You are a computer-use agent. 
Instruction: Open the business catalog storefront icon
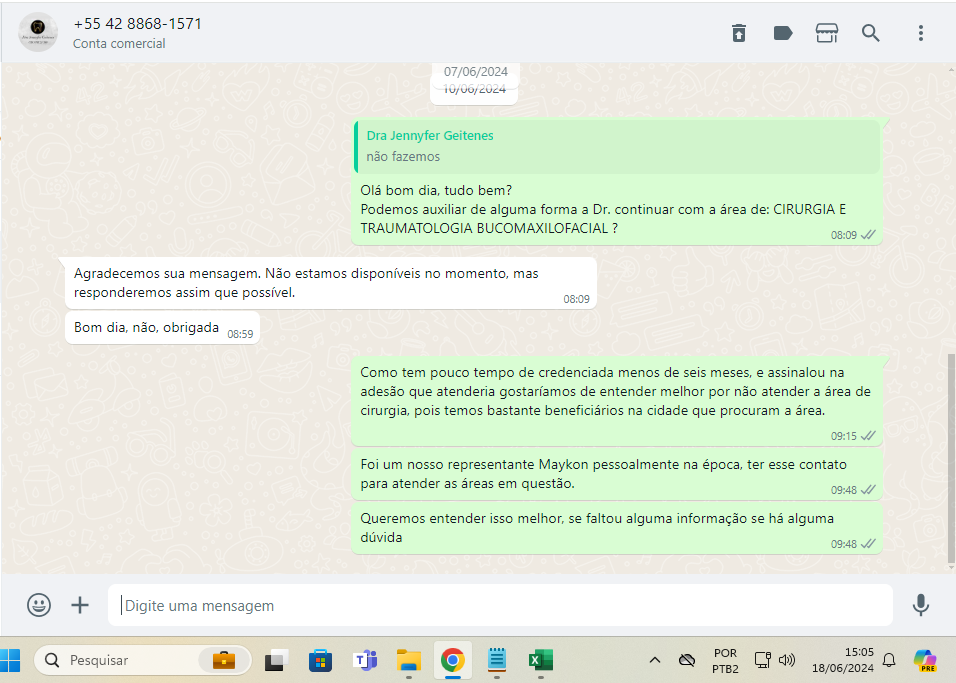coord(827,33)
